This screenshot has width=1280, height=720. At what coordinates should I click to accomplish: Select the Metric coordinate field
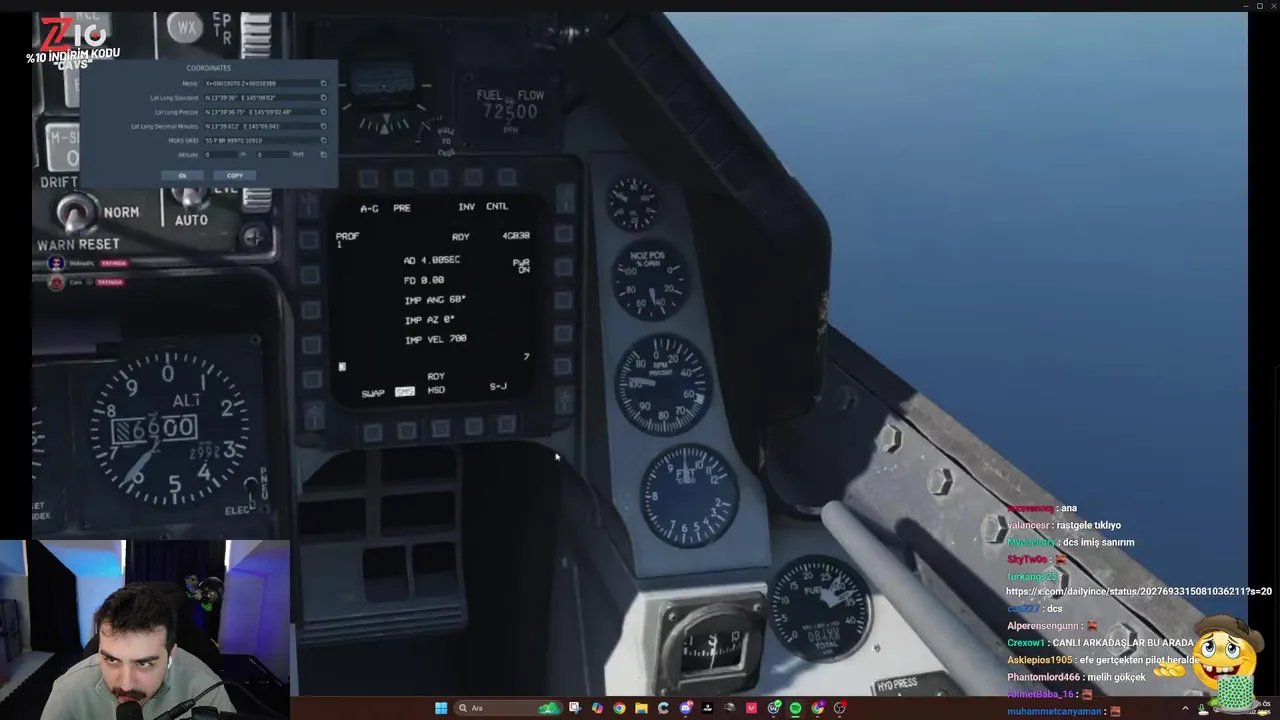[262, 83]
